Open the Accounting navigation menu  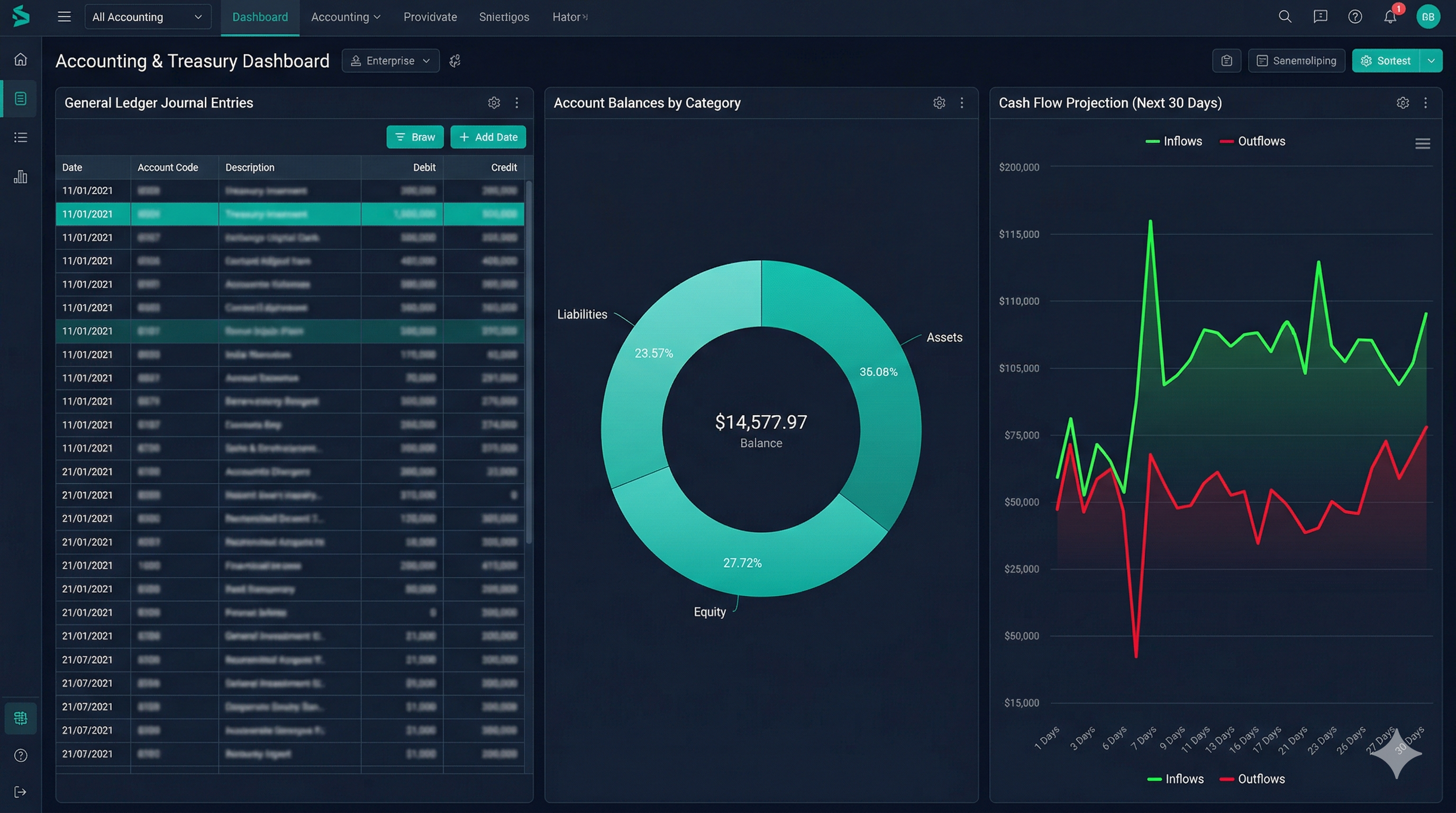pyautogui.click(x=345, y=16)
